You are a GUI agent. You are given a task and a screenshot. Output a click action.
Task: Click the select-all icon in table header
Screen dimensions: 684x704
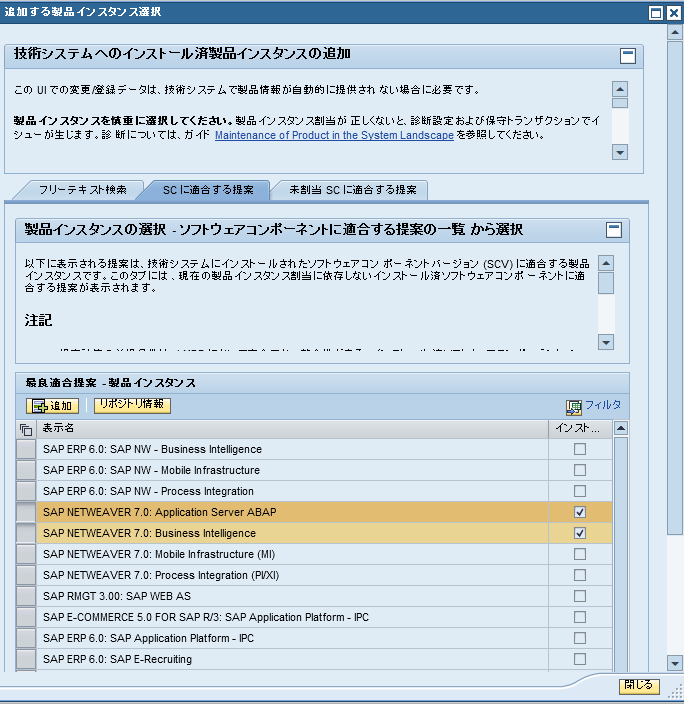26,429
